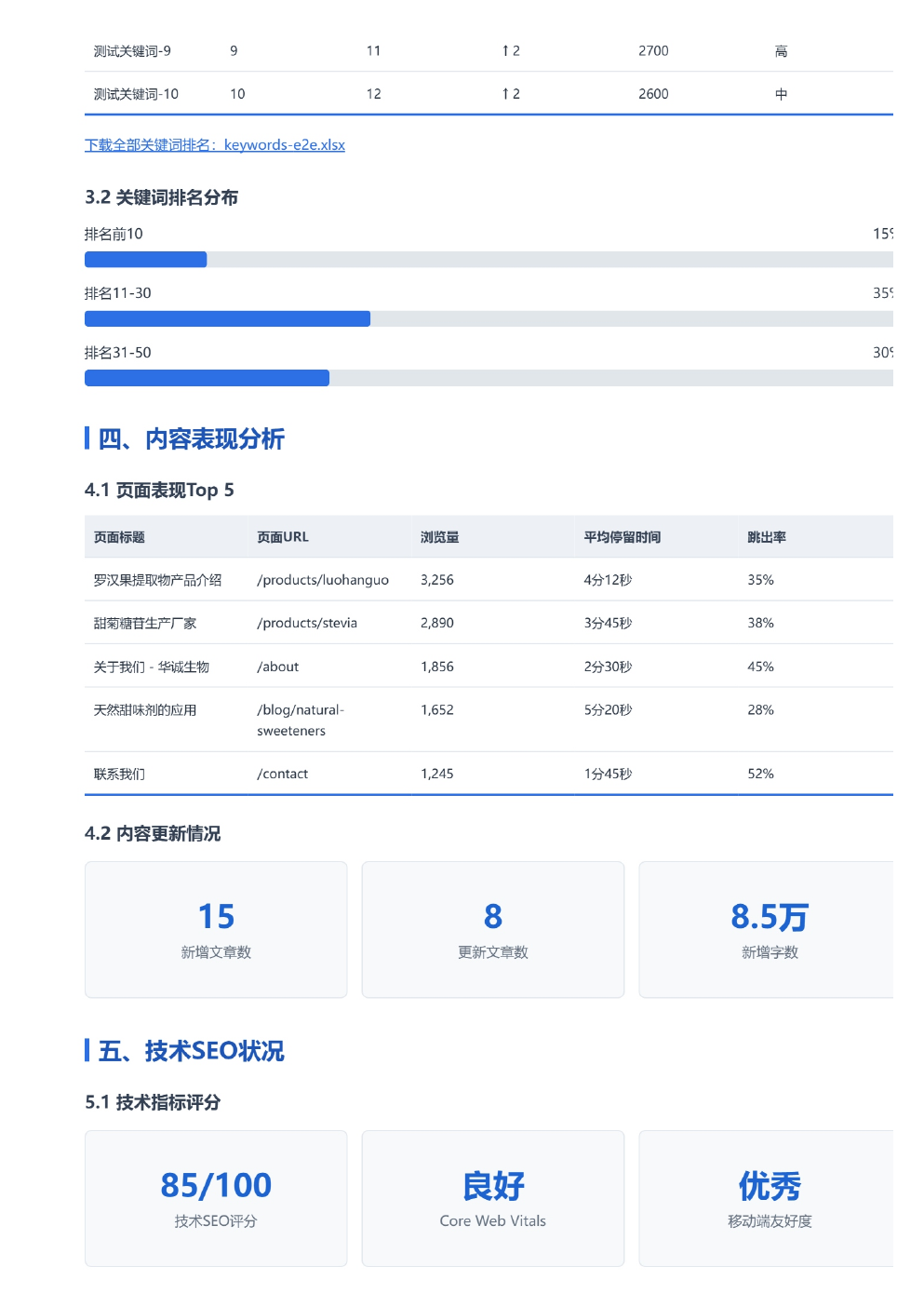Click the 排名11-30 progress bar
Image resolution: width=924 pixels, height=1307 pixels.
[489, 319]
